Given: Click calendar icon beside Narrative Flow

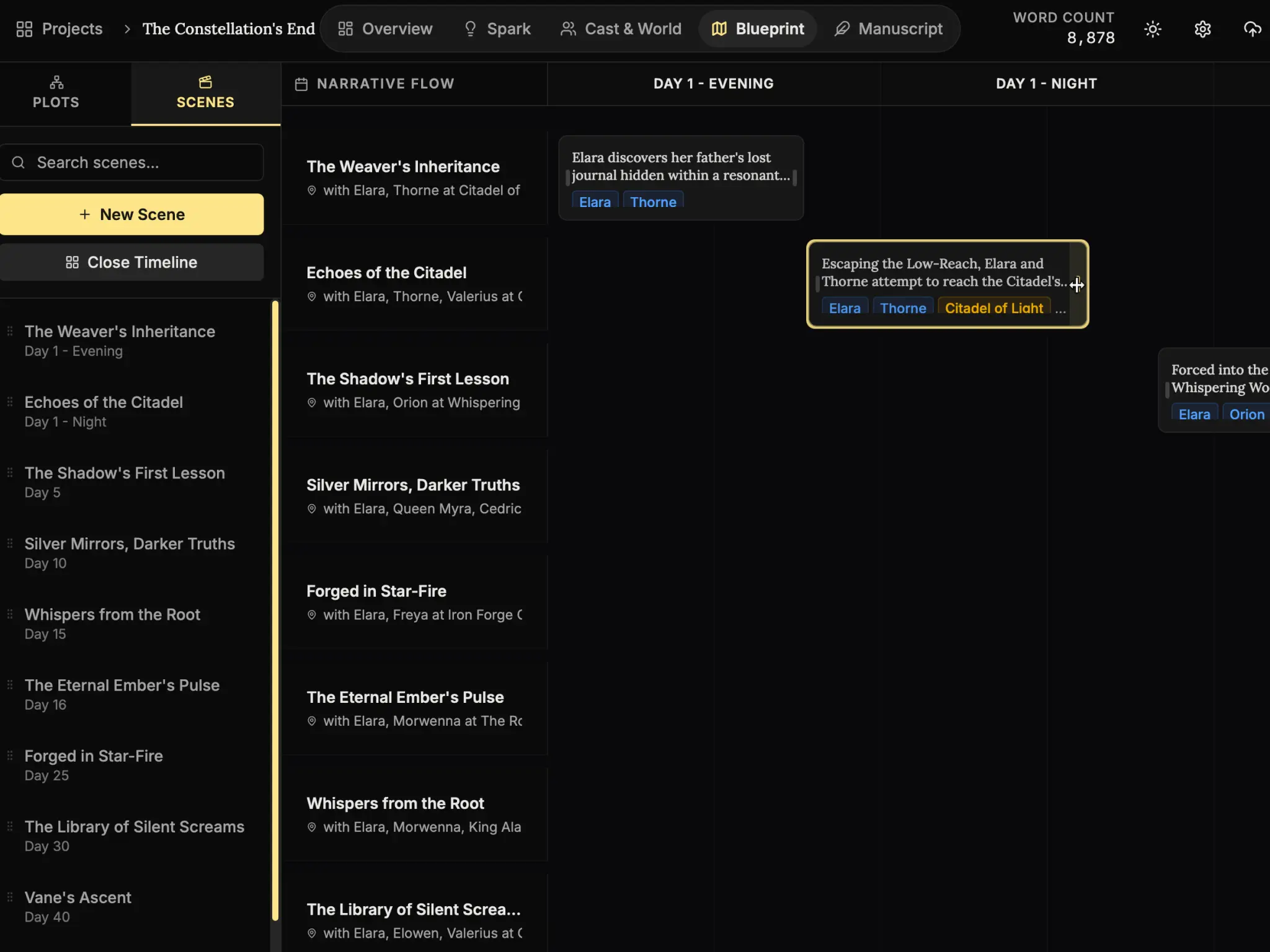Looking at the screenshot, I should pos(301,84).
